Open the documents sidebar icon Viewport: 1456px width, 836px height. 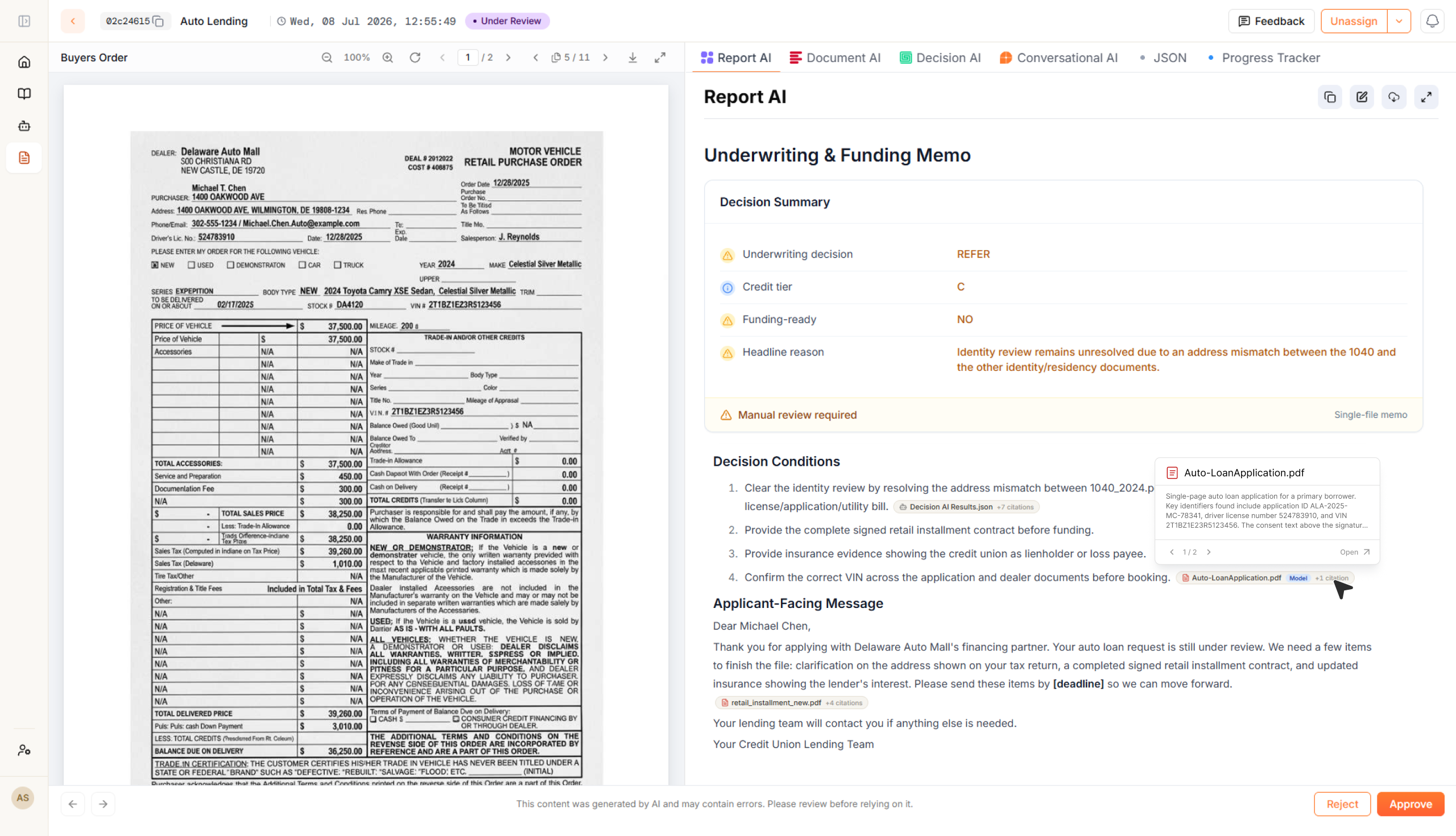24,158
